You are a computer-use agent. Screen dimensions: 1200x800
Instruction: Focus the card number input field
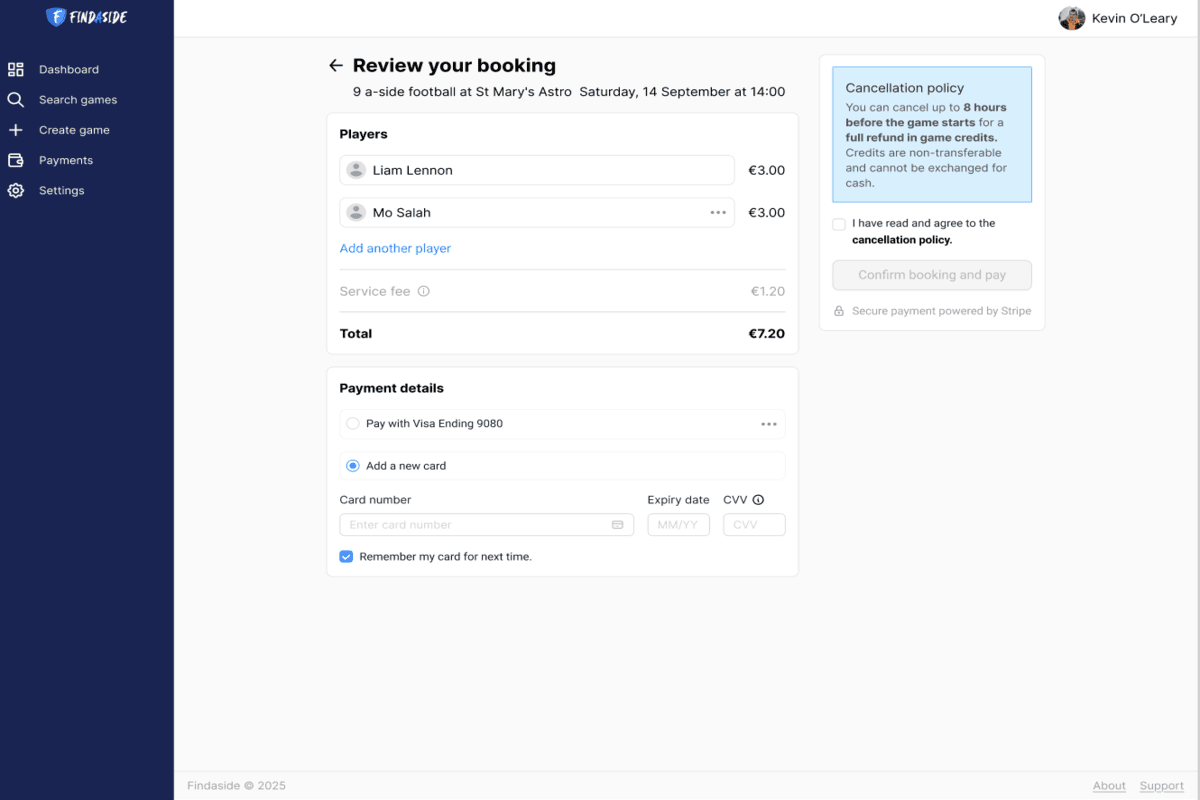pos(487,525)
